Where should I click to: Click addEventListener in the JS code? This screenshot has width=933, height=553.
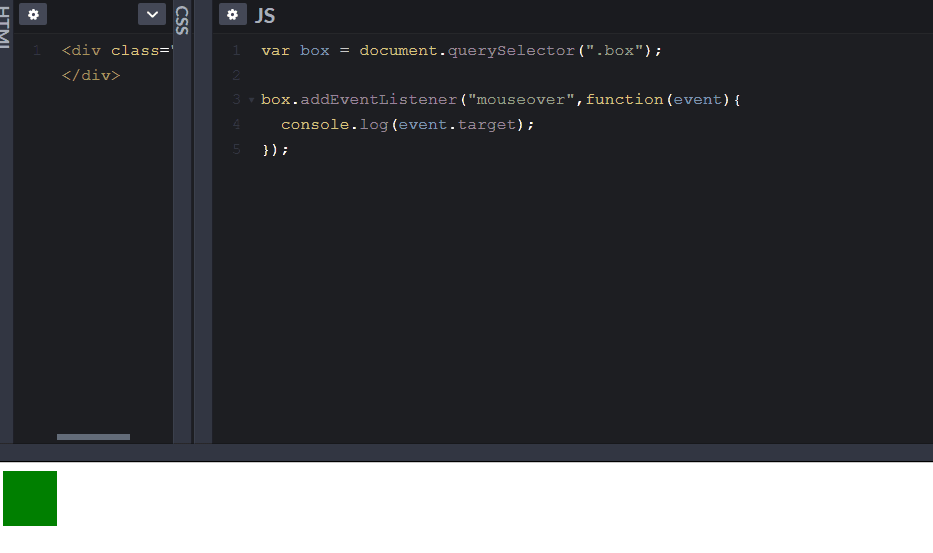378,99
